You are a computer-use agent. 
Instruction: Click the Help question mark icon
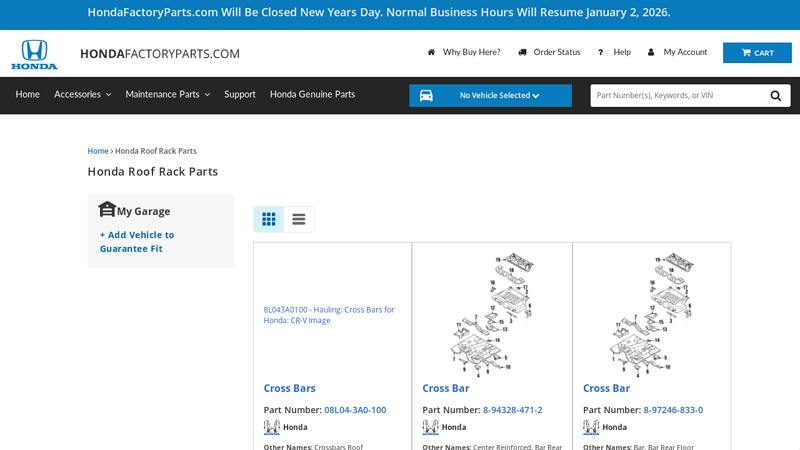click(x=600, y=52)
